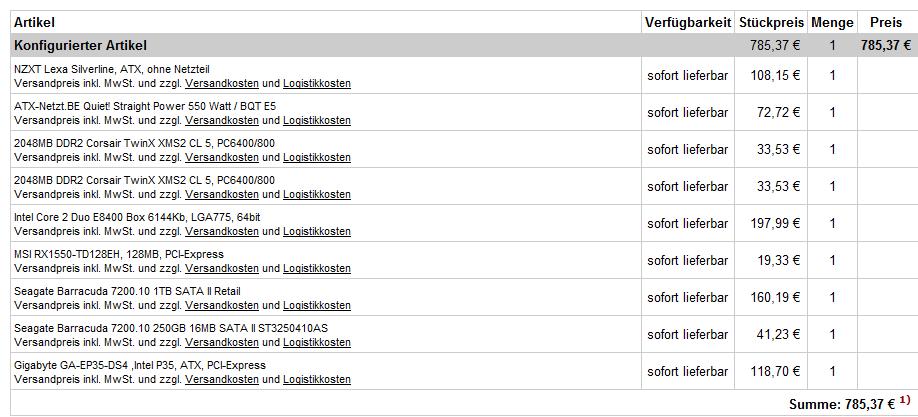Screen dimensions: 918x417
Task: Click the 197,99 € price of Intel E8400
Action: tap(775, 224)
